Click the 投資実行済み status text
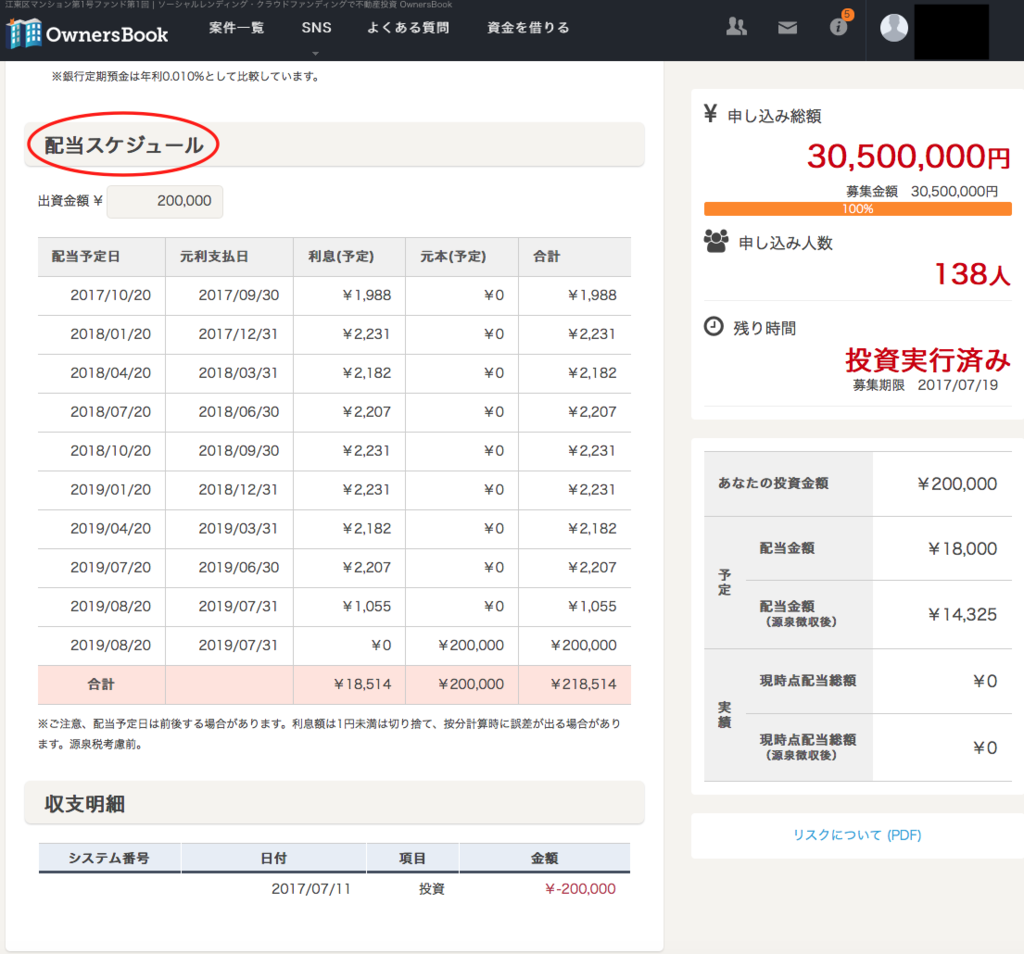 point(927,360)
